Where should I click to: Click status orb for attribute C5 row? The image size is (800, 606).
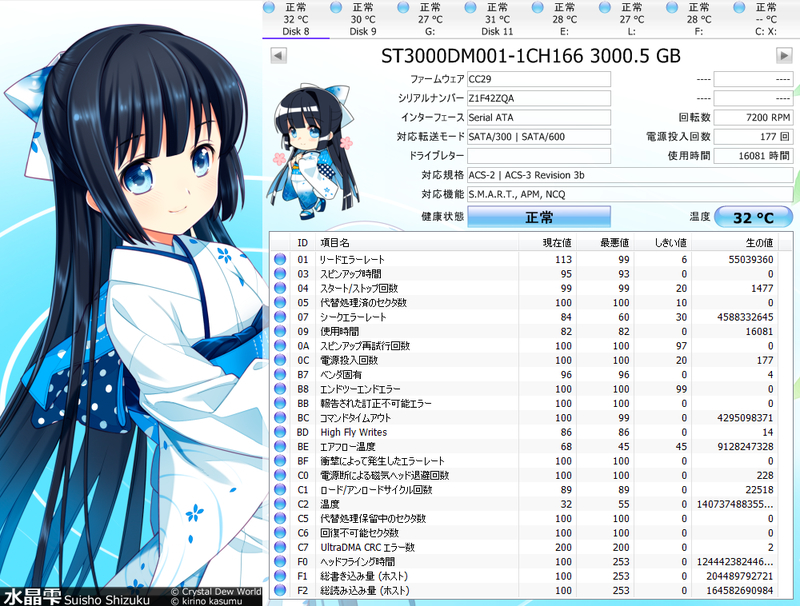click(280, 518)
